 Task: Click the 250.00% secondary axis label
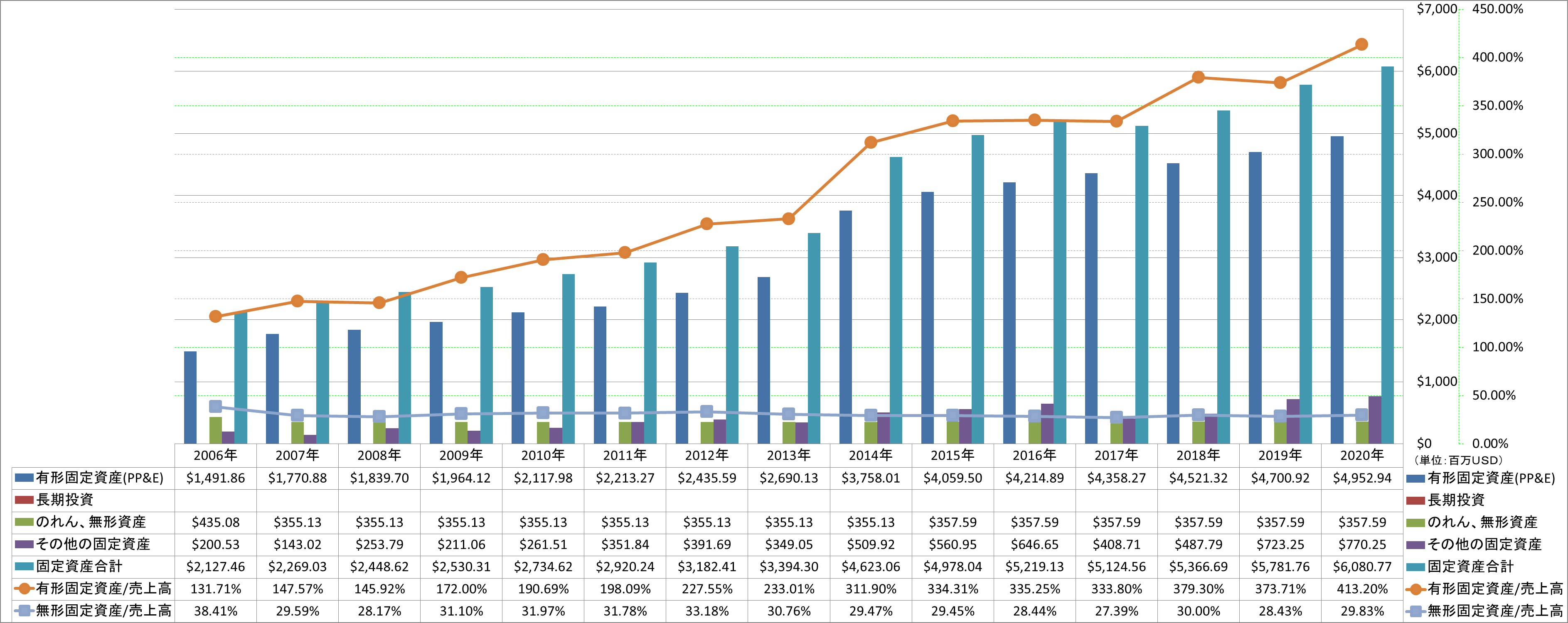(1497, 202)
